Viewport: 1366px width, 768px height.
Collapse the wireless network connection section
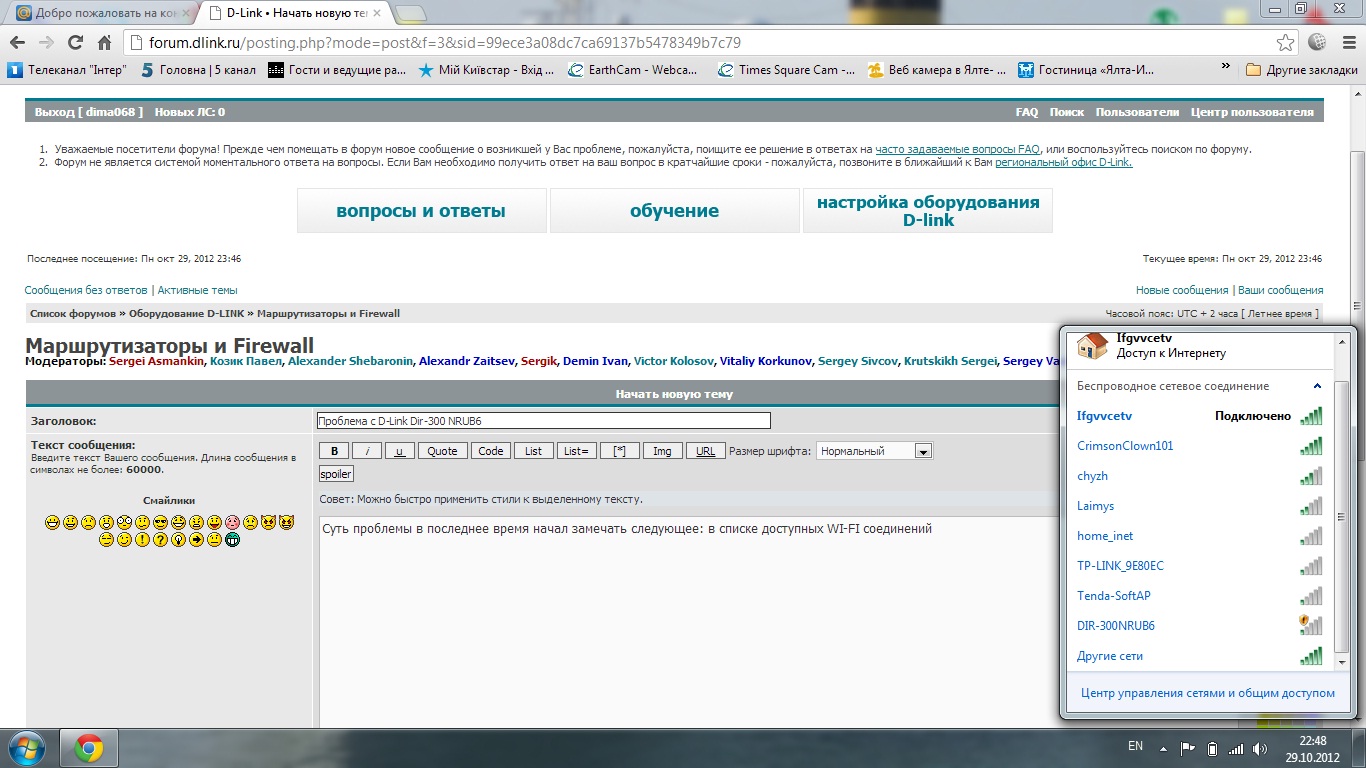pyautogui.click(x=1317, y=386)
